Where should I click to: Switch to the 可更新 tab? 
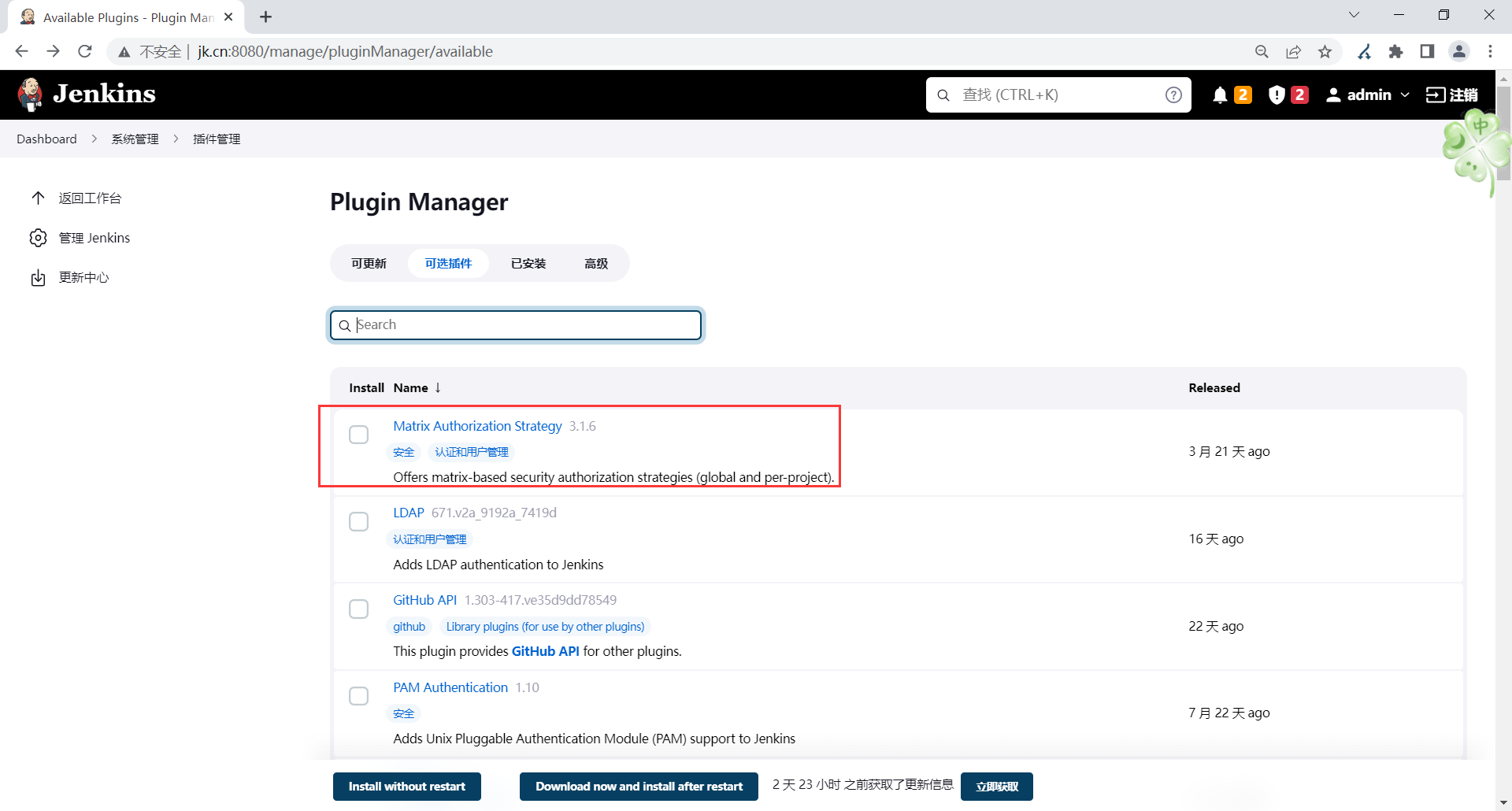click(x=369, y=263)
